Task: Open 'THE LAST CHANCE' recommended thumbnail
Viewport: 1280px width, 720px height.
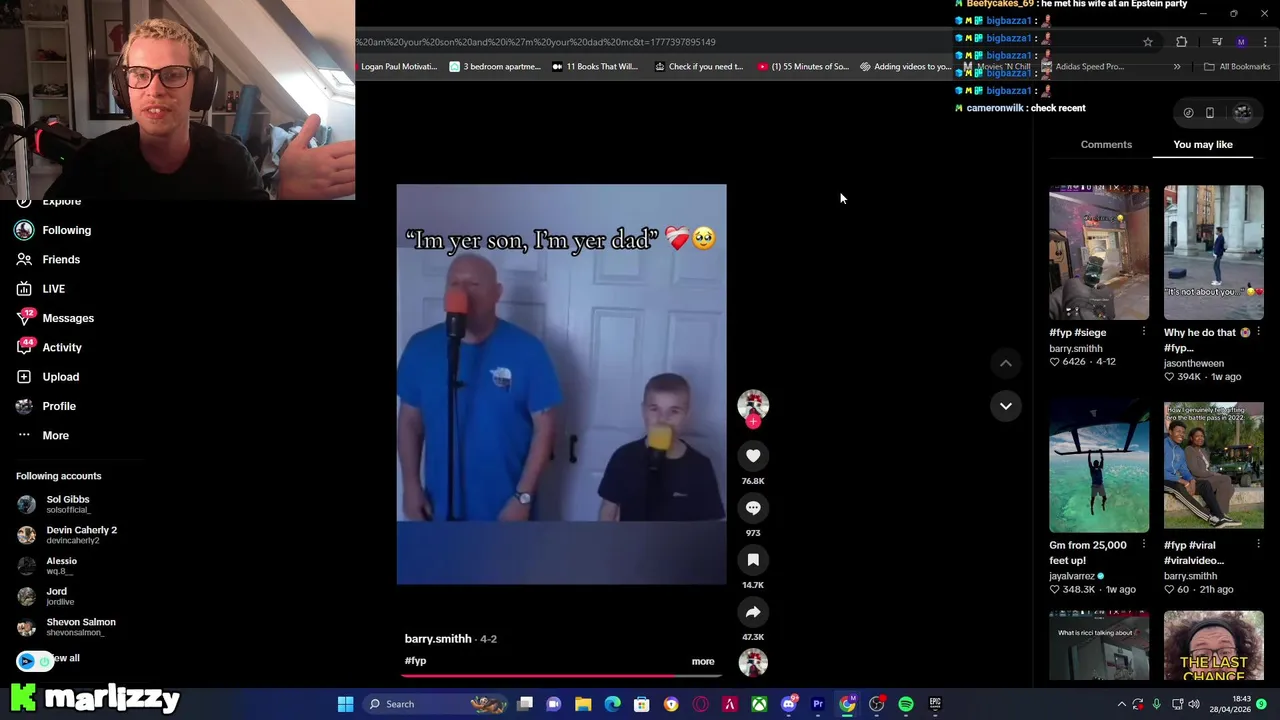Action: [1213, 647]
